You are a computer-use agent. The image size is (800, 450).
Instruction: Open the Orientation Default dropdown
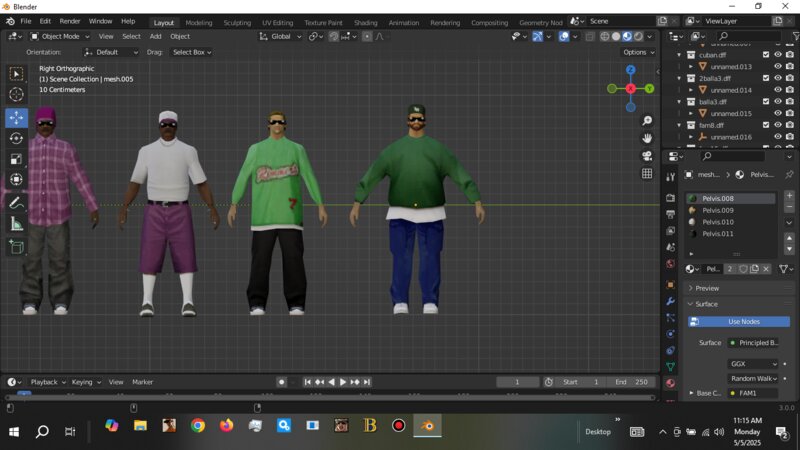[111, 52]
